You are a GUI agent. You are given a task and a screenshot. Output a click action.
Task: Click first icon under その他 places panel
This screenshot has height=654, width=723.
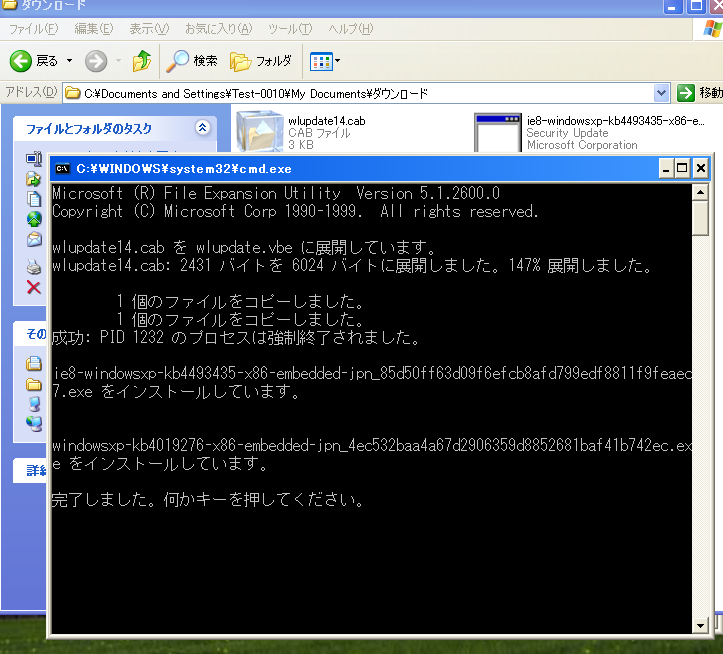[x=34, y=364]
